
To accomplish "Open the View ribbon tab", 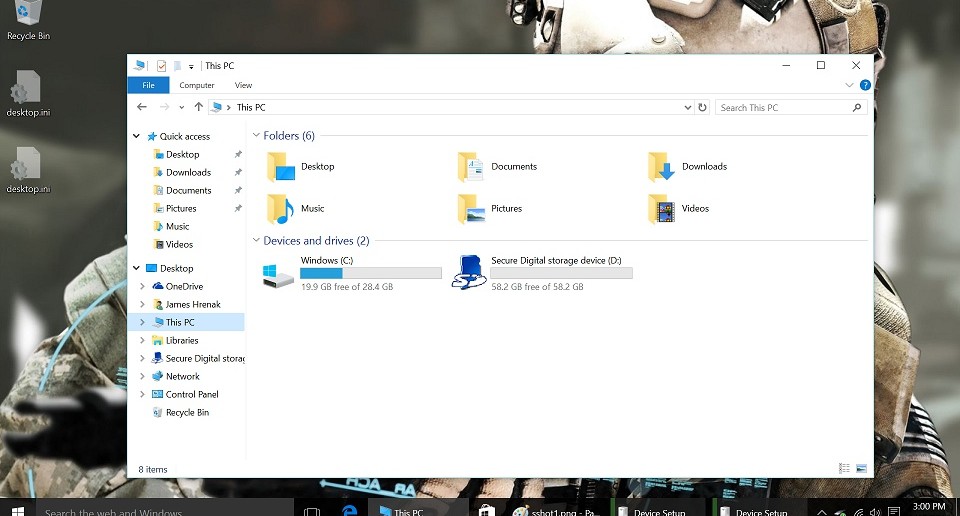I will tap(243, 85).
